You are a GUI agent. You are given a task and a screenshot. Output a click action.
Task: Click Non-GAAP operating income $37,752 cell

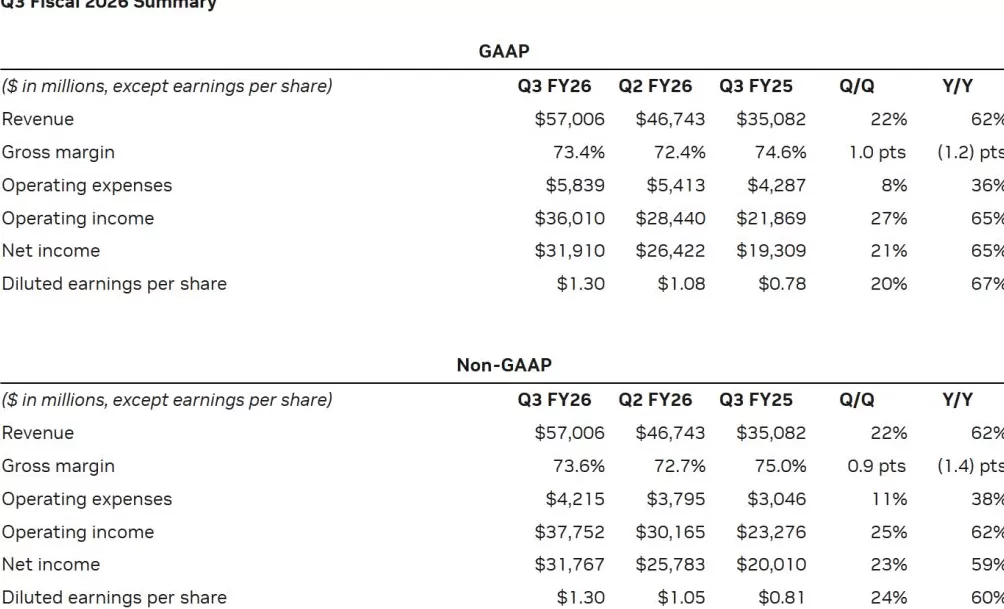tap(569, 532)
